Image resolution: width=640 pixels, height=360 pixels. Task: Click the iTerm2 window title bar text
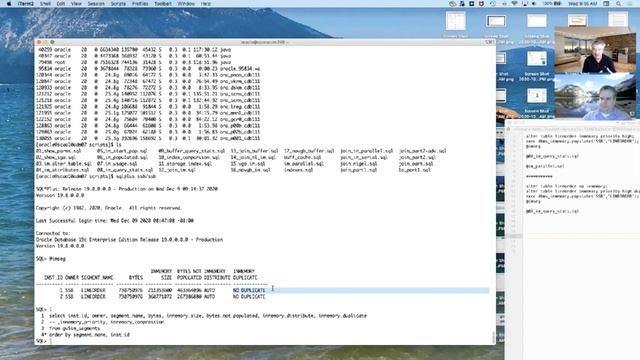click(x=264, y=42)
